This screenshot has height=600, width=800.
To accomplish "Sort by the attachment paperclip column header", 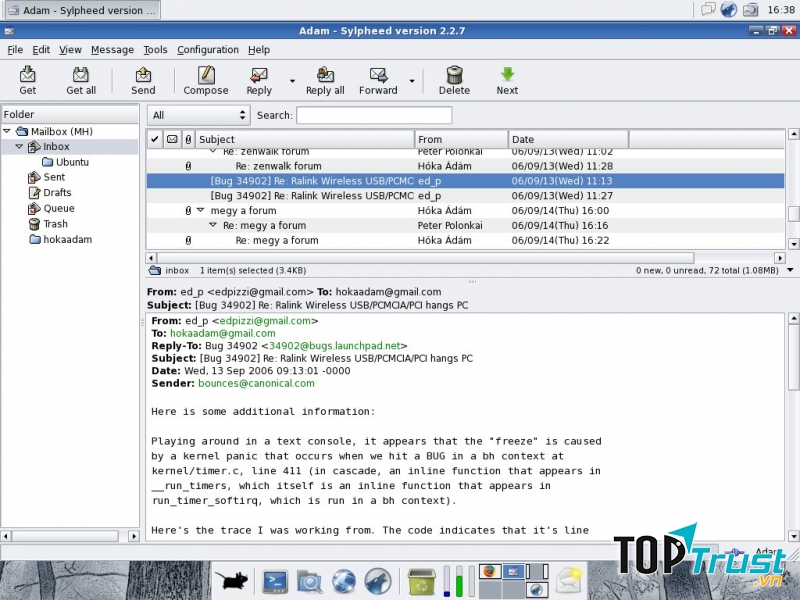I will (x=188, y=139).
